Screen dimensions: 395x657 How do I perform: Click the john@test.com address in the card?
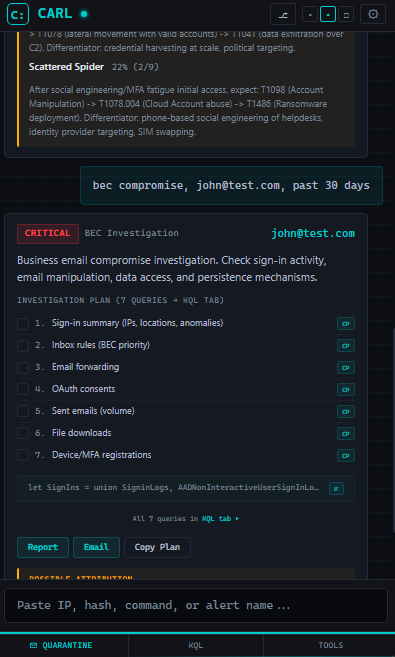(x=313, y=233)
